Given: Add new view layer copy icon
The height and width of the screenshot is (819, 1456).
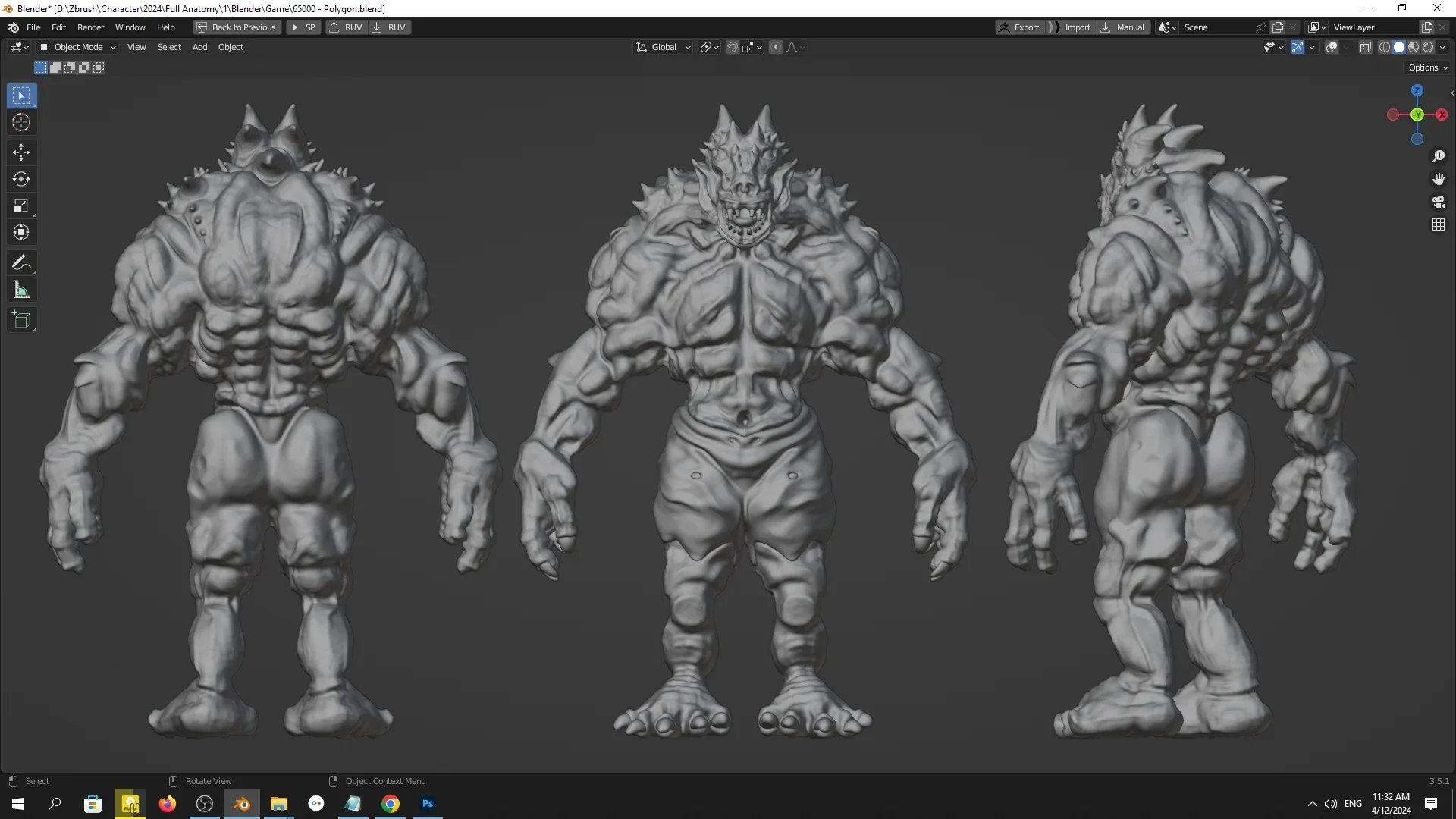Looking at the screenshot, I should pyautogui.click(x=1426, y=27).
